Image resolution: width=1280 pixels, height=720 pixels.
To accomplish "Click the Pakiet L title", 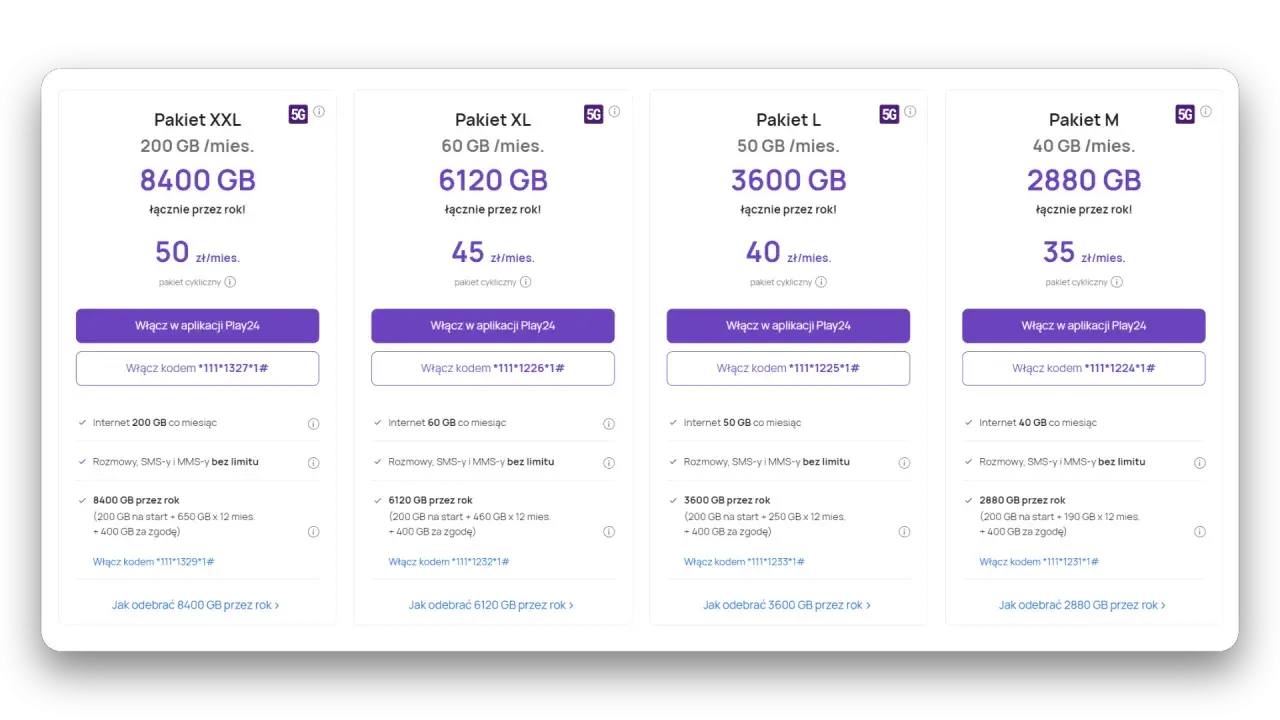I will [788, 120].
